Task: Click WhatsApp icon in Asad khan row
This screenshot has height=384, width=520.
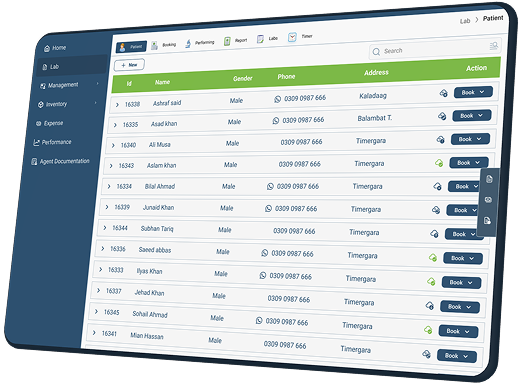Action: (276, 121)
